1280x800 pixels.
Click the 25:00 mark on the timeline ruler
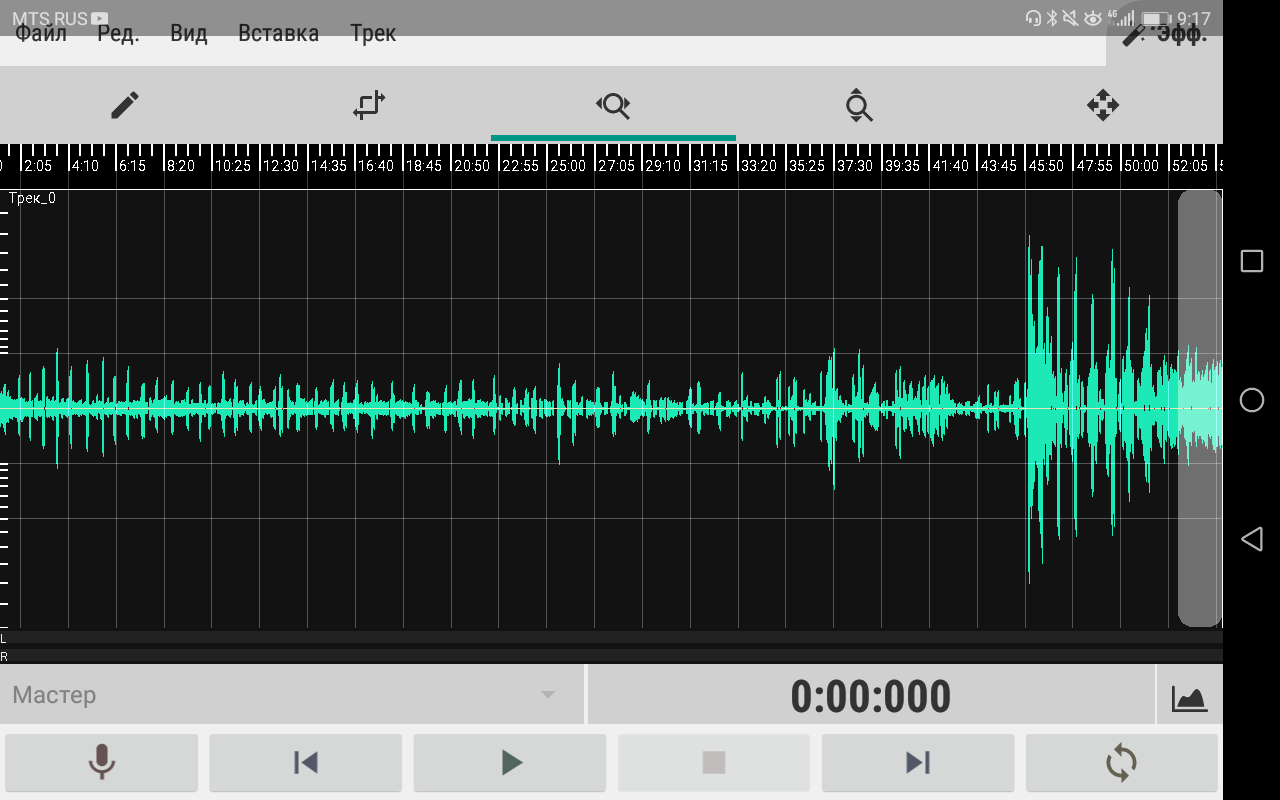(x=568, y=166)
